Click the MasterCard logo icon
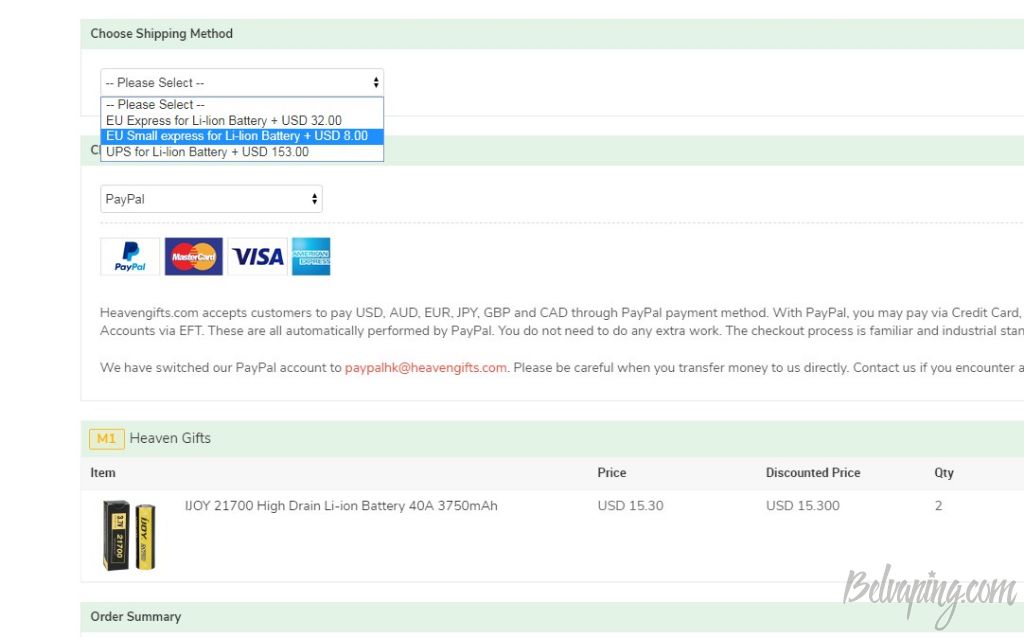The image size is (1024, 637). click(x=193, y=256)
